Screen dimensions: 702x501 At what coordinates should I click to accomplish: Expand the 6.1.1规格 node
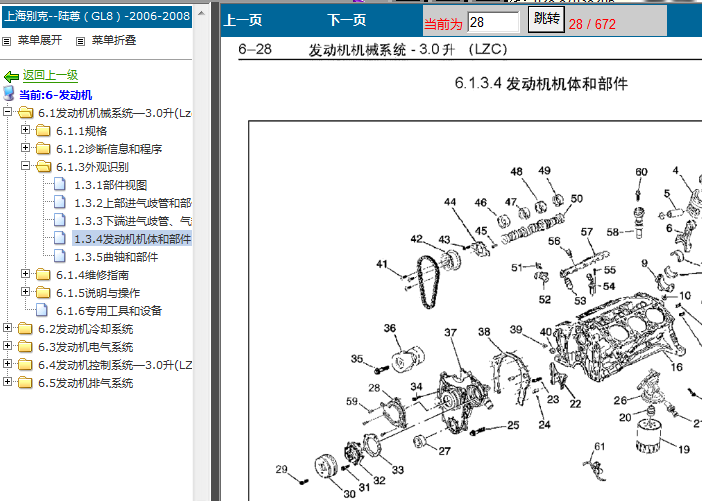click(x=26, y=129)
